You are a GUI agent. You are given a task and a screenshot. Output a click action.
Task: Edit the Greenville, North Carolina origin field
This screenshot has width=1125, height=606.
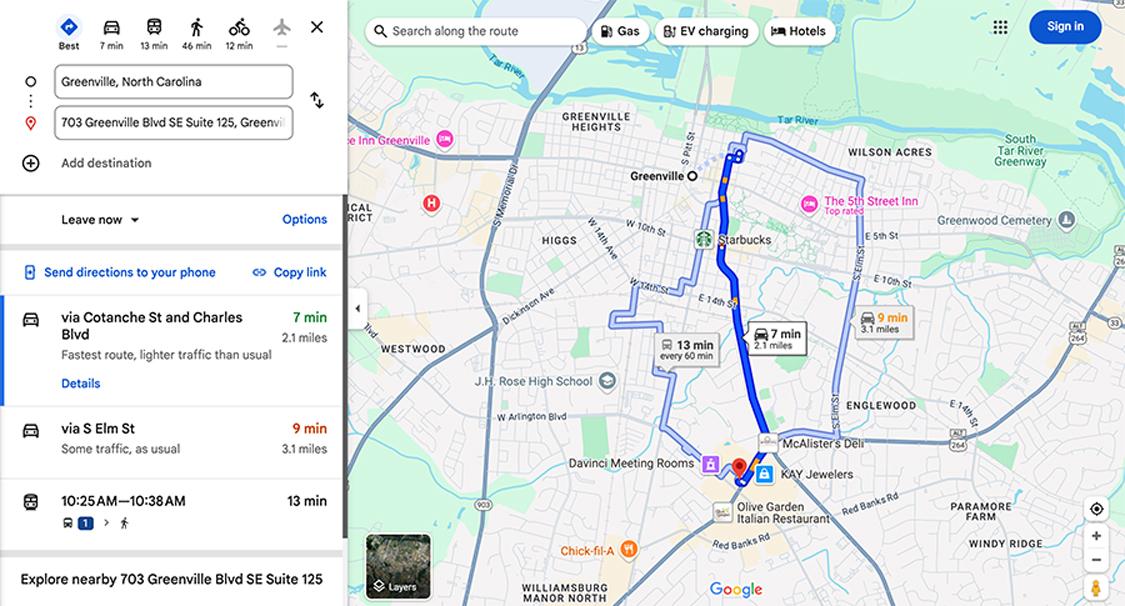174,82
